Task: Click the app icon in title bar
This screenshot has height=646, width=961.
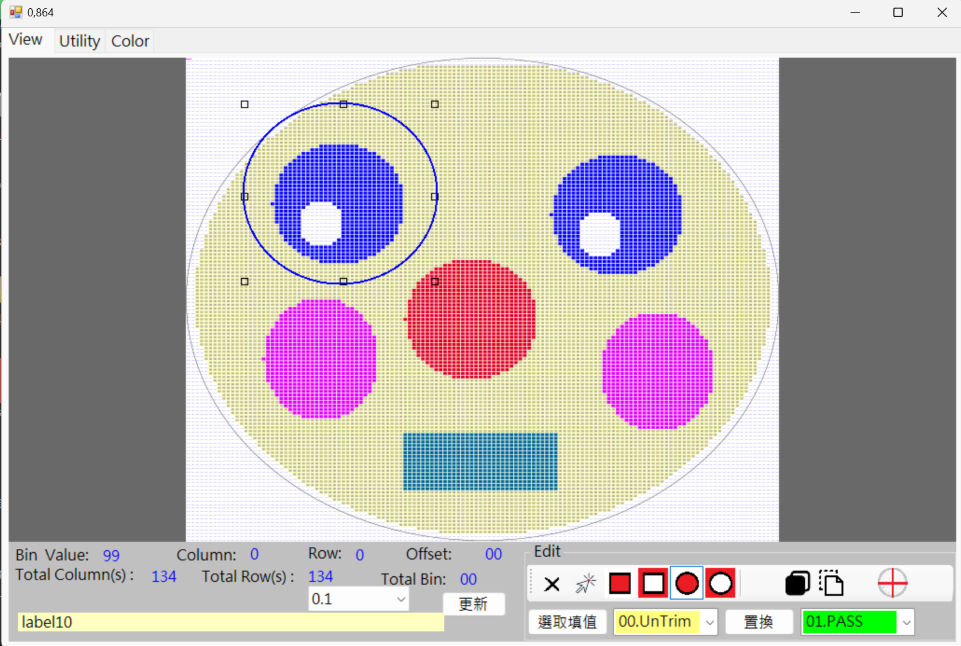Action: pos(15,12)
